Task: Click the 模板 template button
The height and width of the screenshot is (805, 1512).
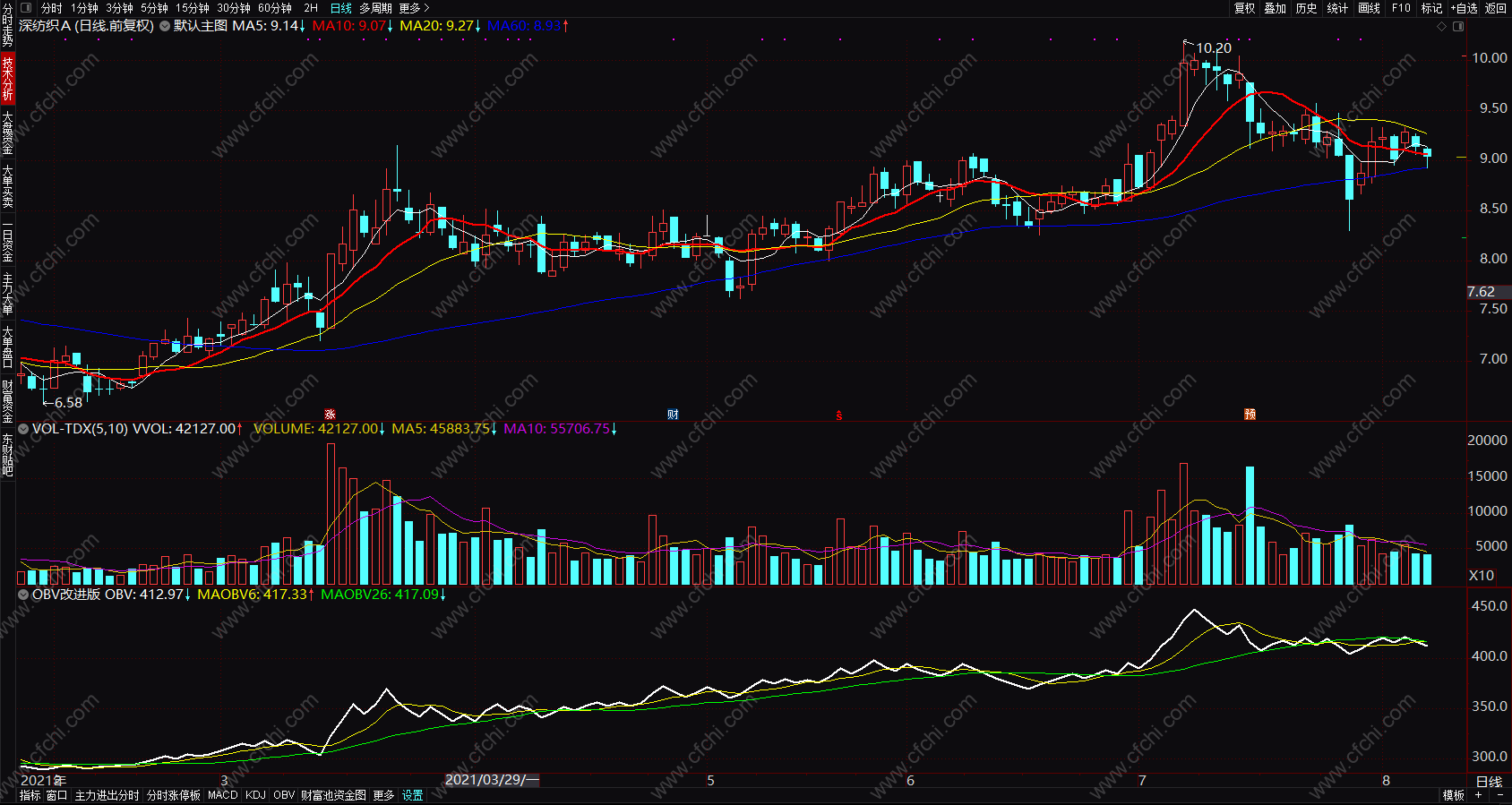Action: [1453, 795]
